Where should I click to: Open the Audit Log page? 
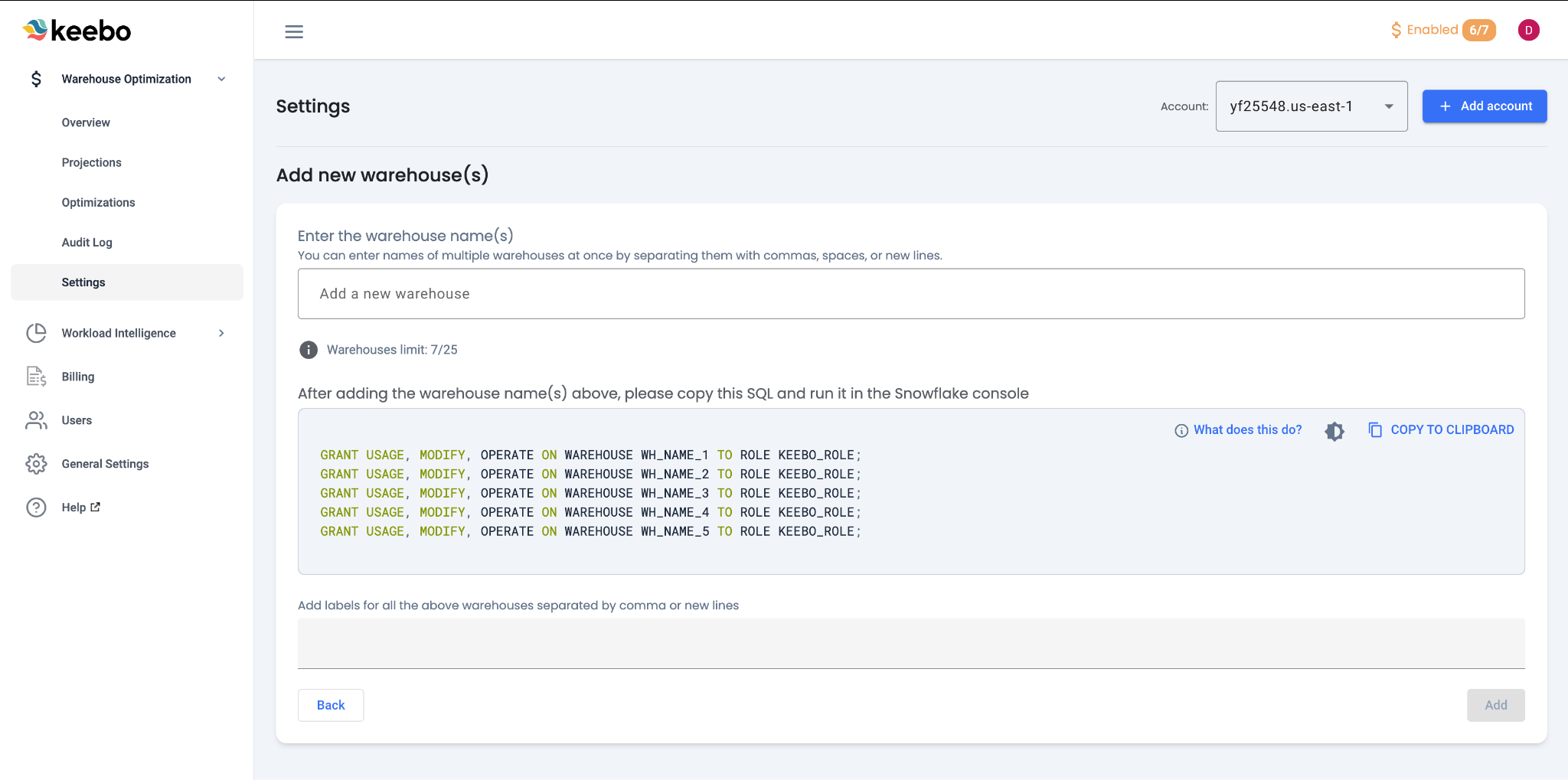click(x=87, y=243)
